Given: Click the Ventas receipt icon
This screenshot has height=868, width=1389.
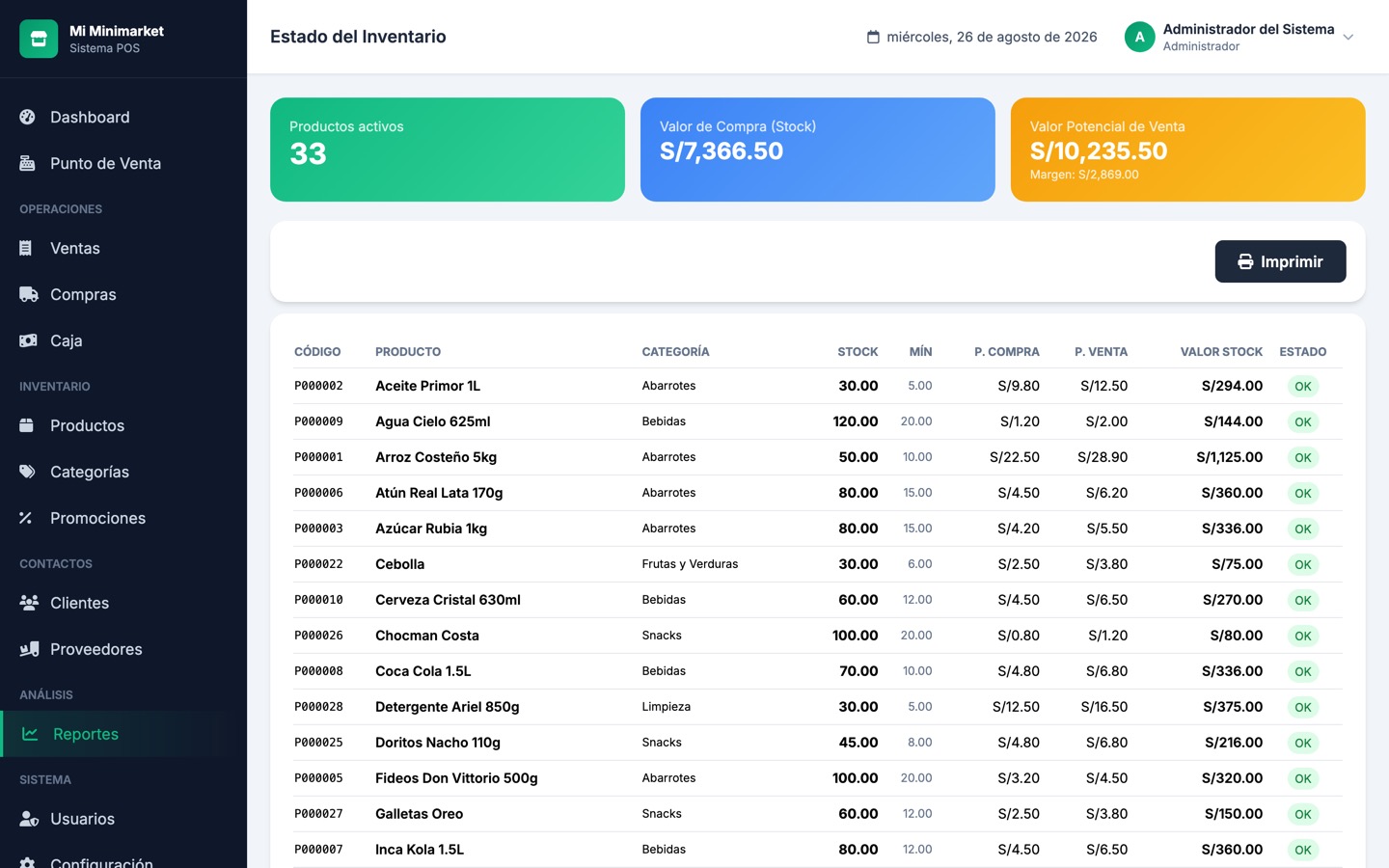Looking at the screenshot, I should (26, 248).
